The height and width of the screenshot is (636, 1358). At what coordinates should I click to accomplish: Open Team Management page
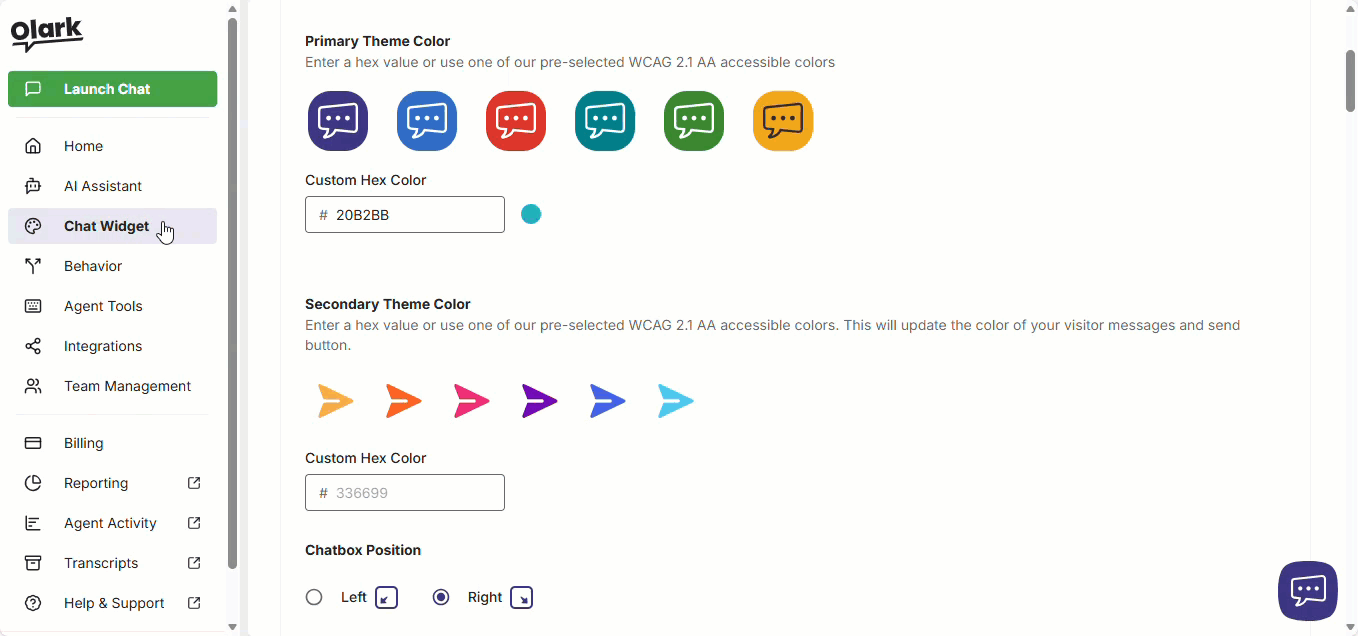click(127, 386)
